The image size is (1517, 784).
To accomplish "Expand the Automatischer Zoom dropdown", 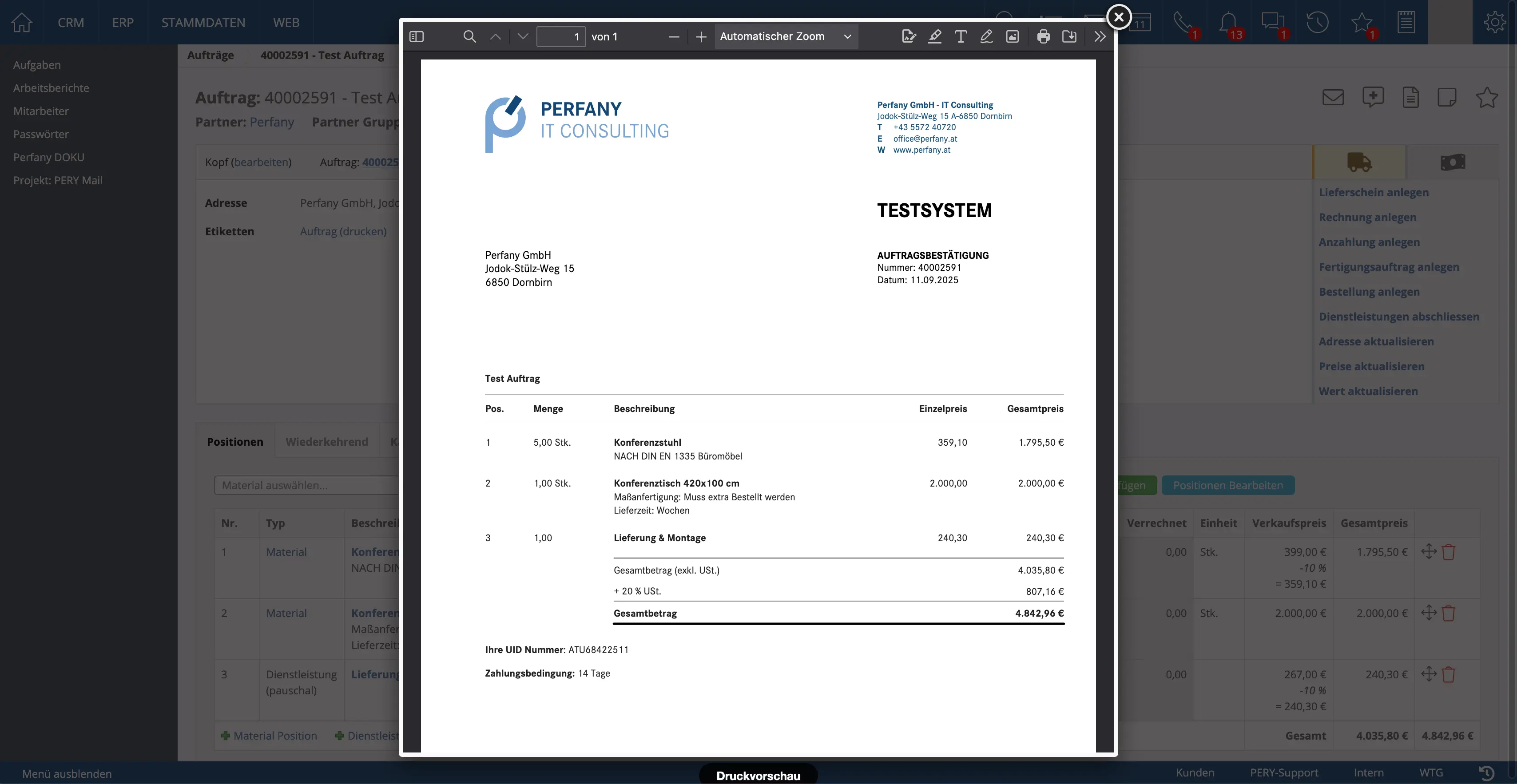I will [x=786, y=36].
